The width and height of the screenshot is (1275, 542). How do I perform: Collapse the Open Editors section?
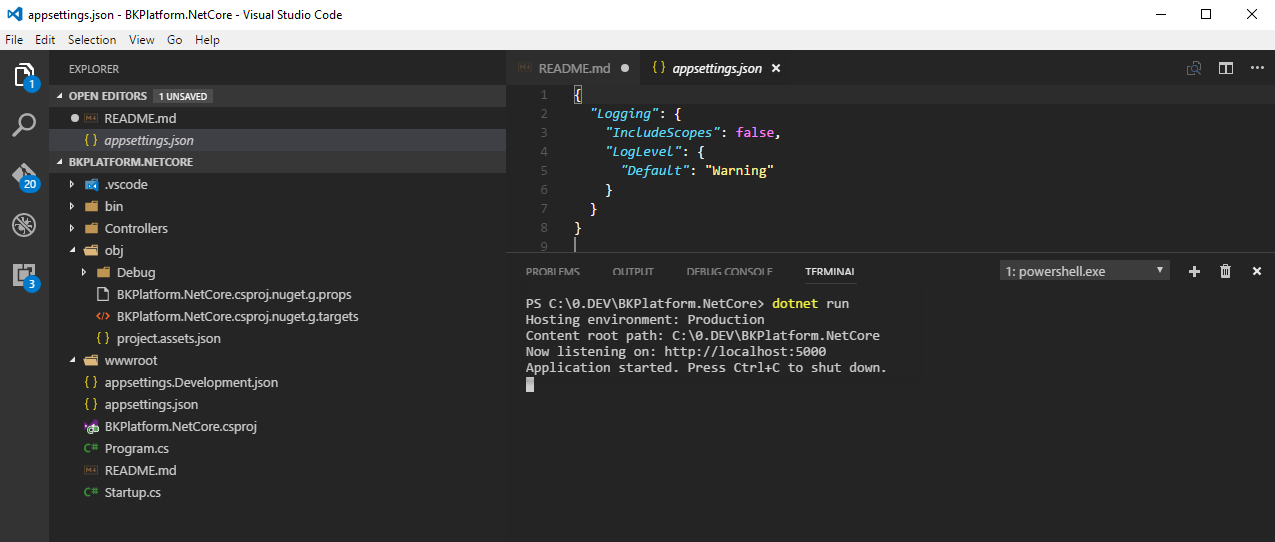click(108, 96)
